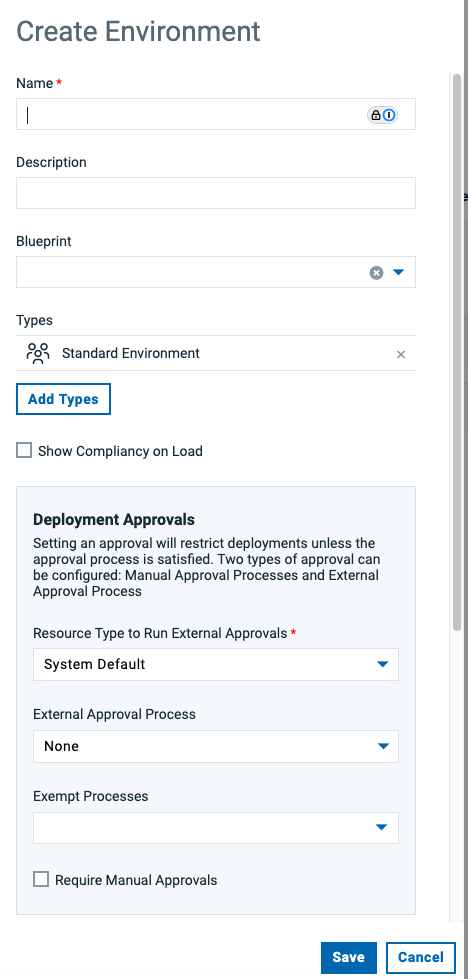Focus the Name input field

point(216,114)
